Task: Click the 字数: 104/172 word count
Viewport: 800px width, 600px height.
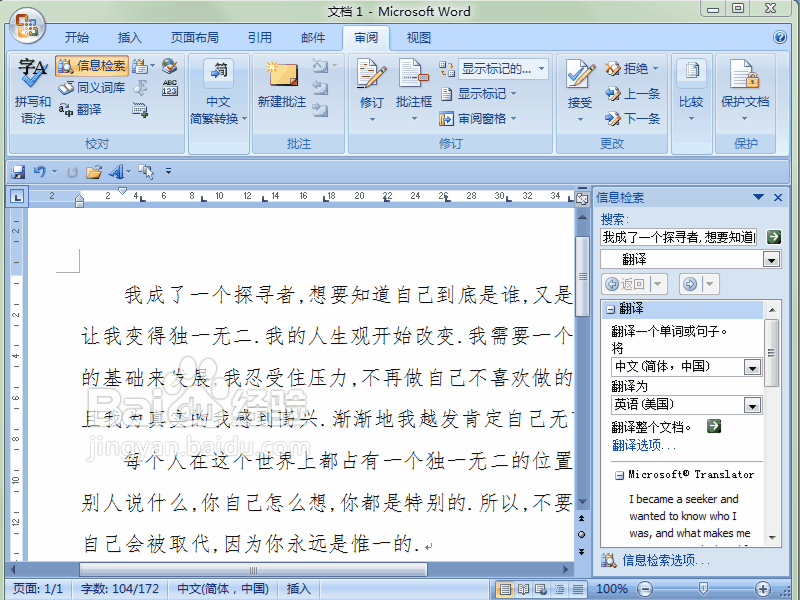Action: [x=120, y=589]
